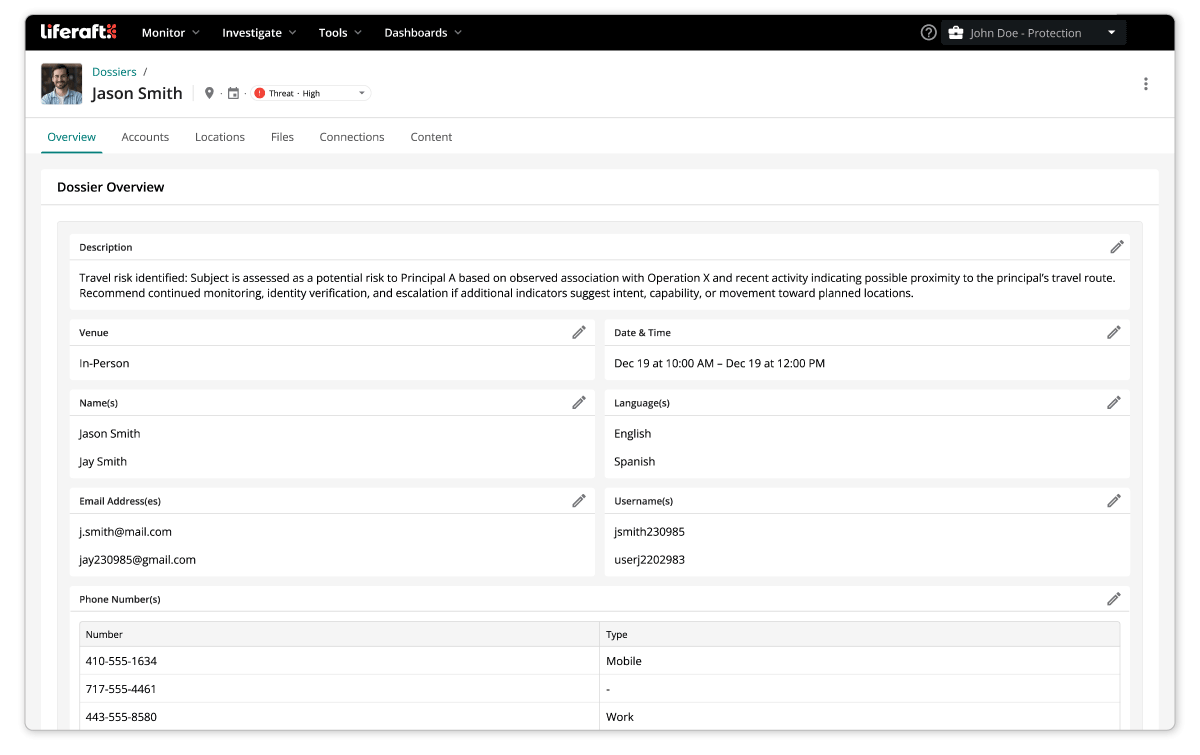Edit the Email Address(es) field
The width and height of the screenshot is (1200, 755).
[x=578, y=500]
